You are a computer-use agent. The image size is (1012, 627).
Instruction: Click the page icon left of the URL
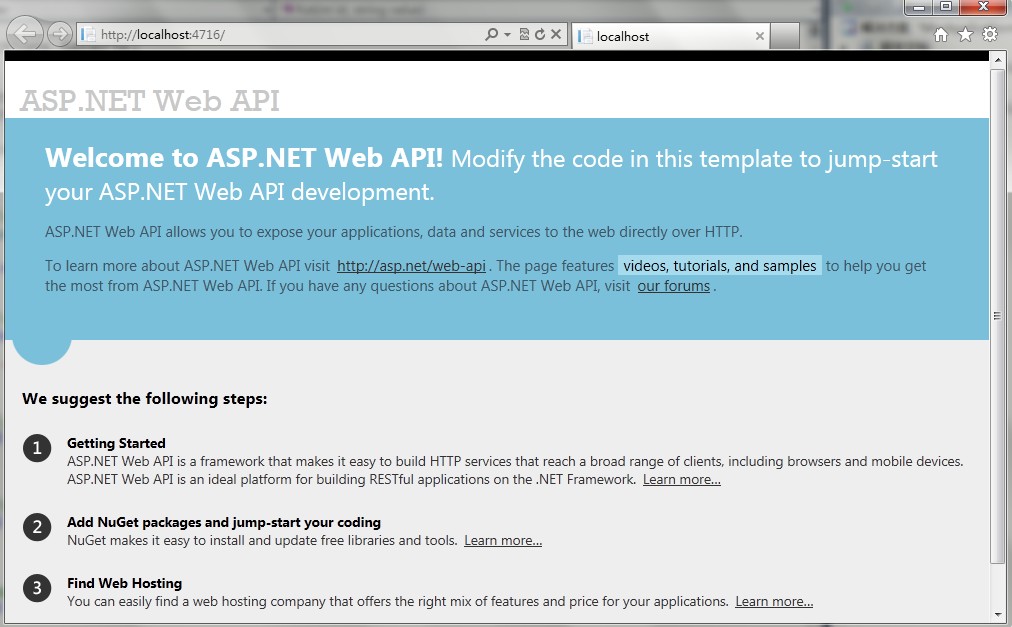click(88, 34)
